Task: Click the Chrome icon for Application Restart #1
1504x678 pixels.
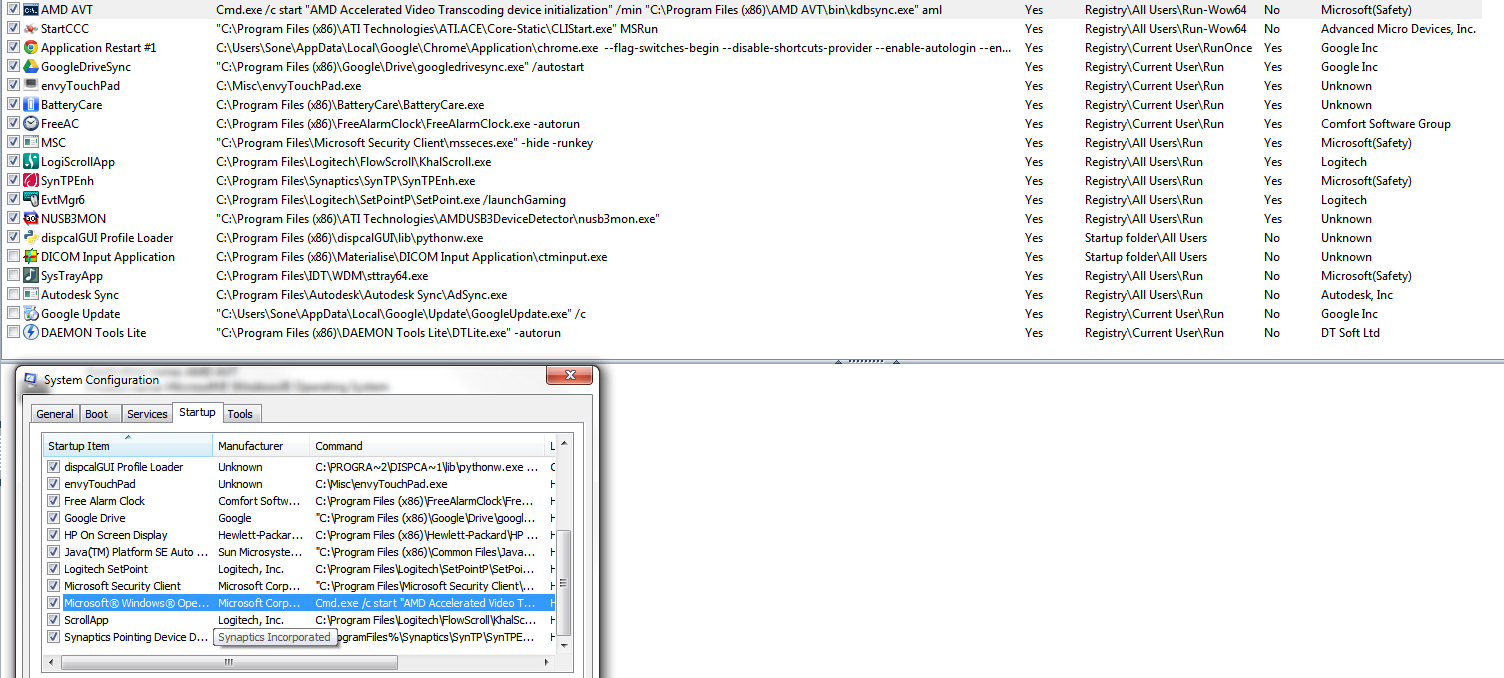Action: pos(31,48)
